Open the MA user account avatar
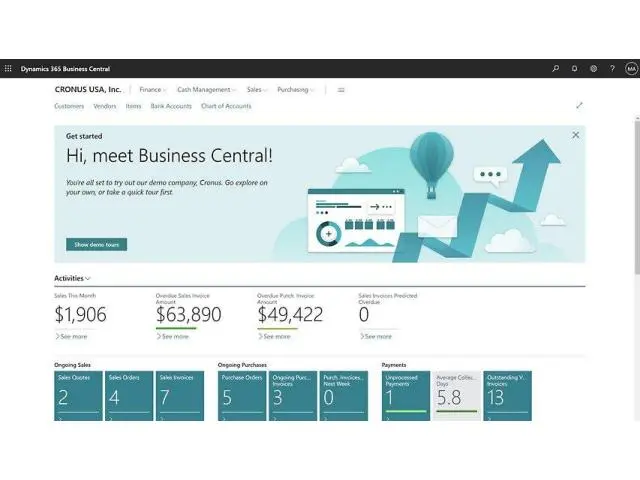 tap(631, 69)
